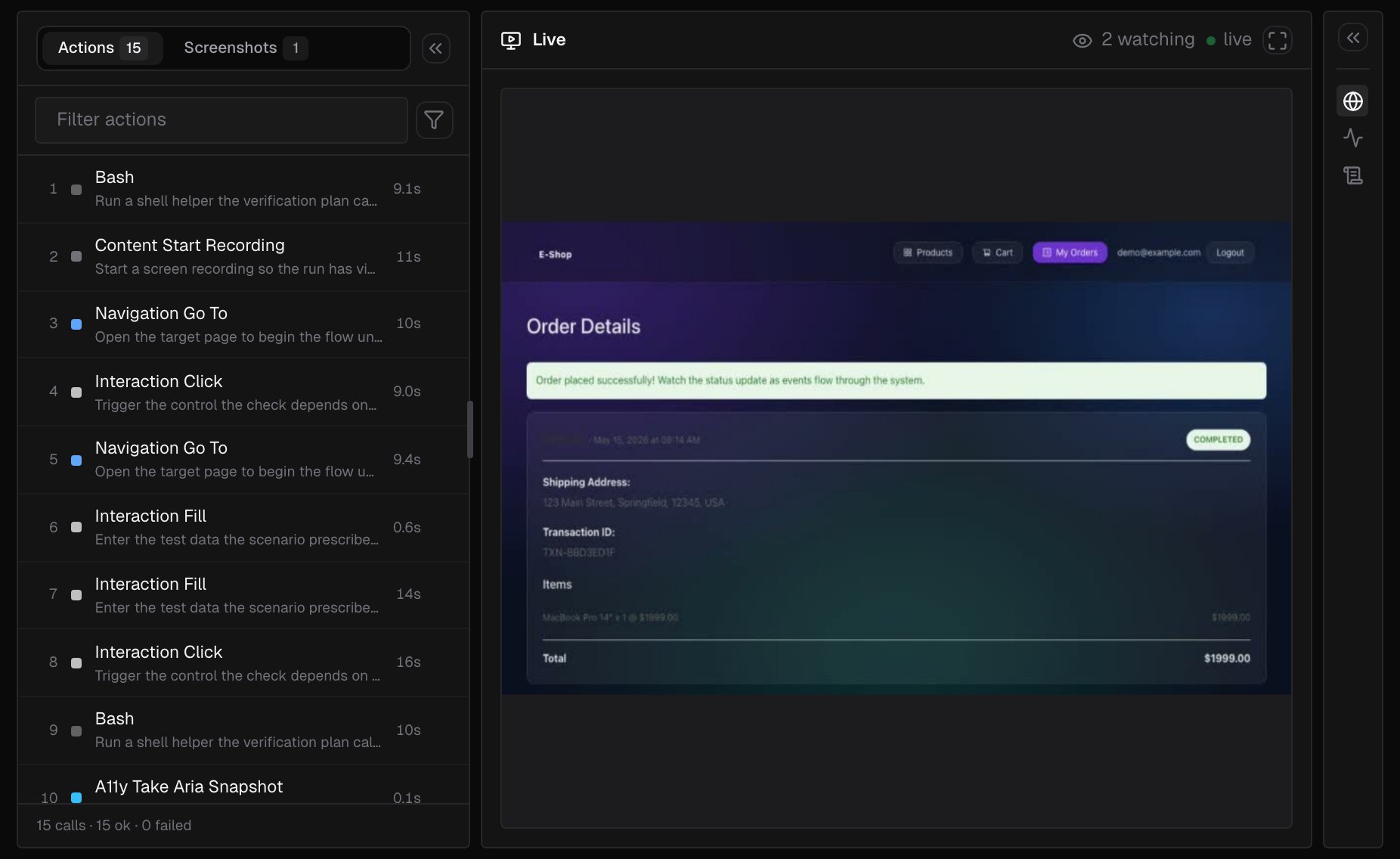Switch to the Screenshots tab
This screenshot has width=1400, height=859.
click(245, 48)
